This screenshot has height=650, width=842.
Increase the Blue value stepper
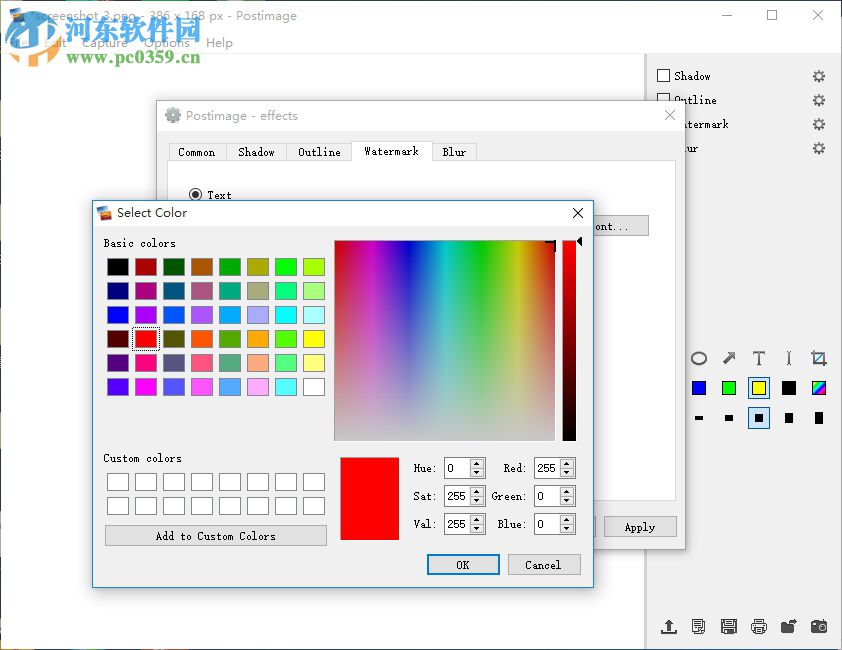pyautogui.click(x=567, y=520)
